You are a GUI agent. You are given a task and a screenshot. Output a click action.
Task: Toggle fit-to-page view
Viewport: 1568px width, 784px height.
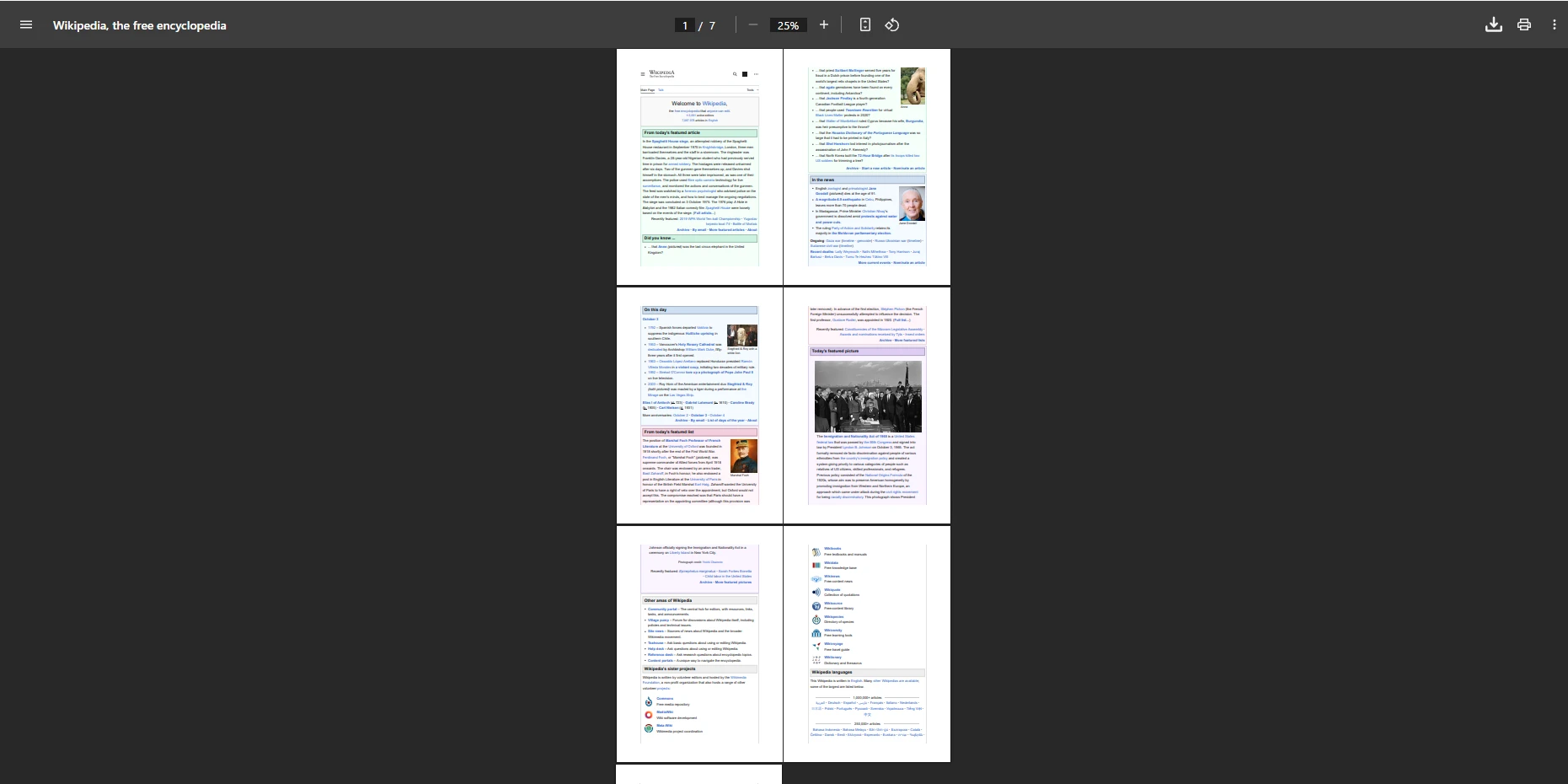point(864,24)
